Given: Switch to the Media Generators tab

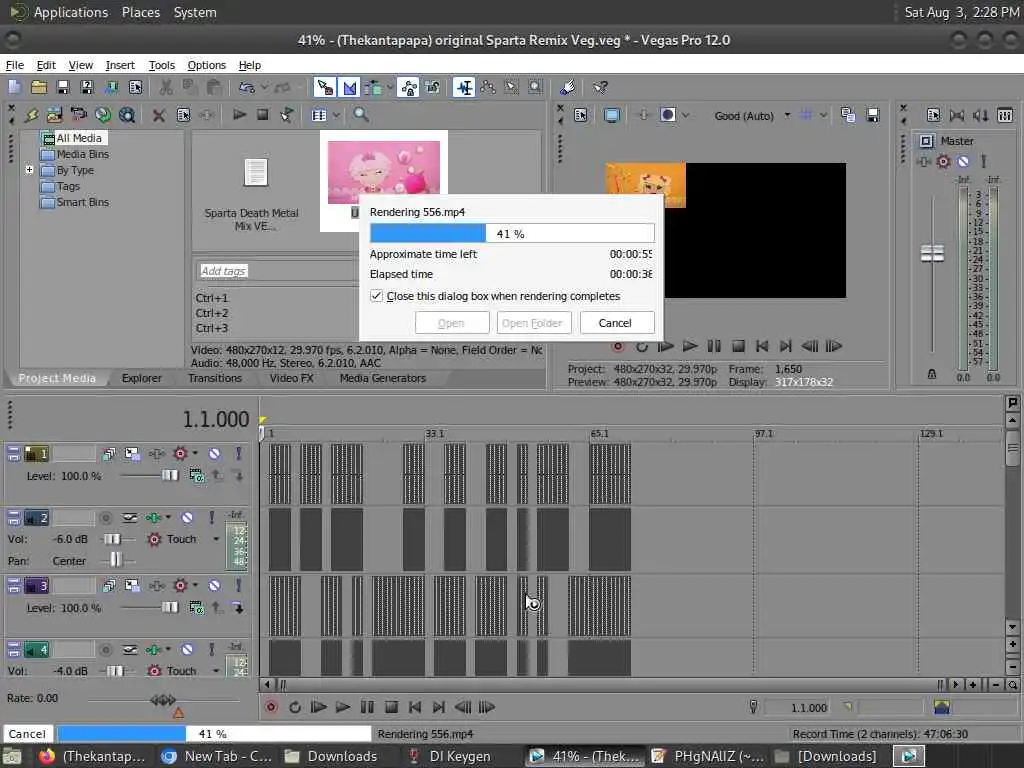Looking at the screenshot, I should coord(383,378).
